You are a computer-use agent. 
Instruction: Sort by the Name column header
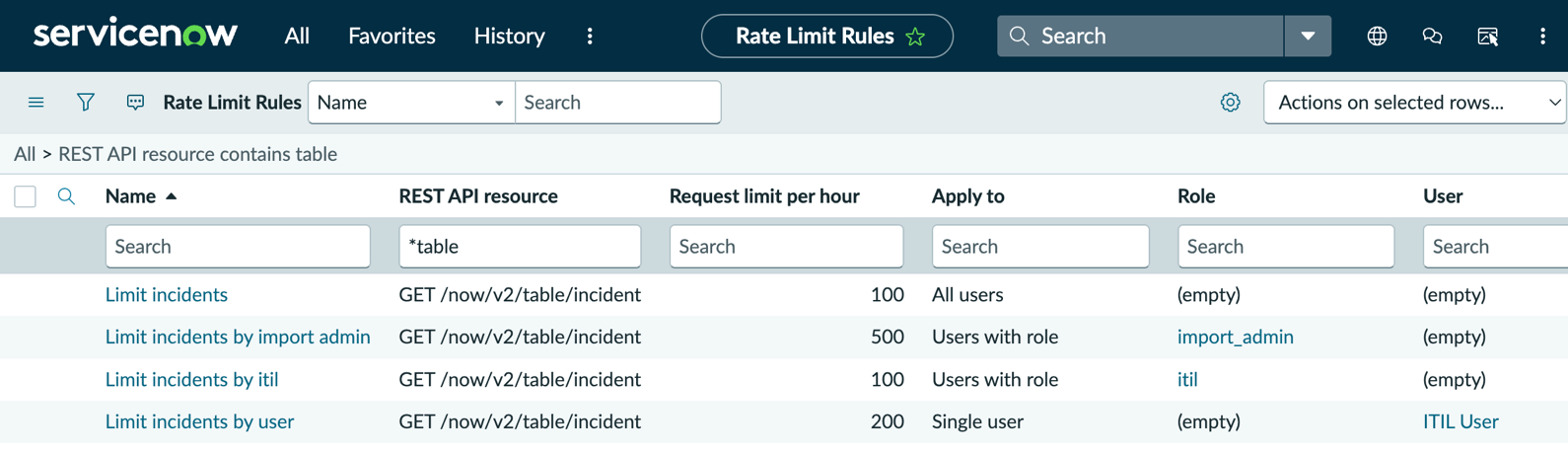click(x=130, y=196)
